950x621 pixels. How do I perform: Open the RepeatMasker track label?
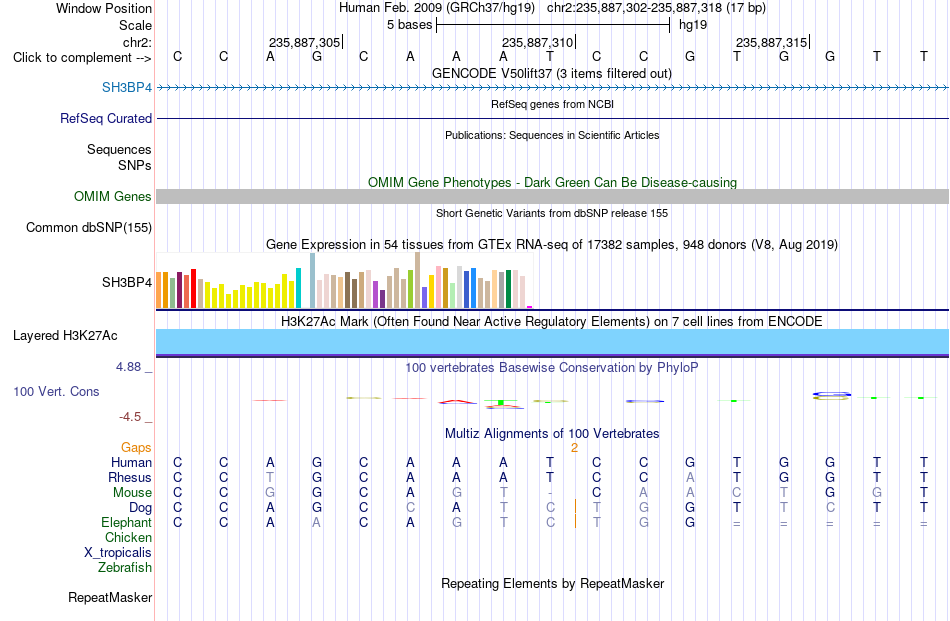click(110, 597)
